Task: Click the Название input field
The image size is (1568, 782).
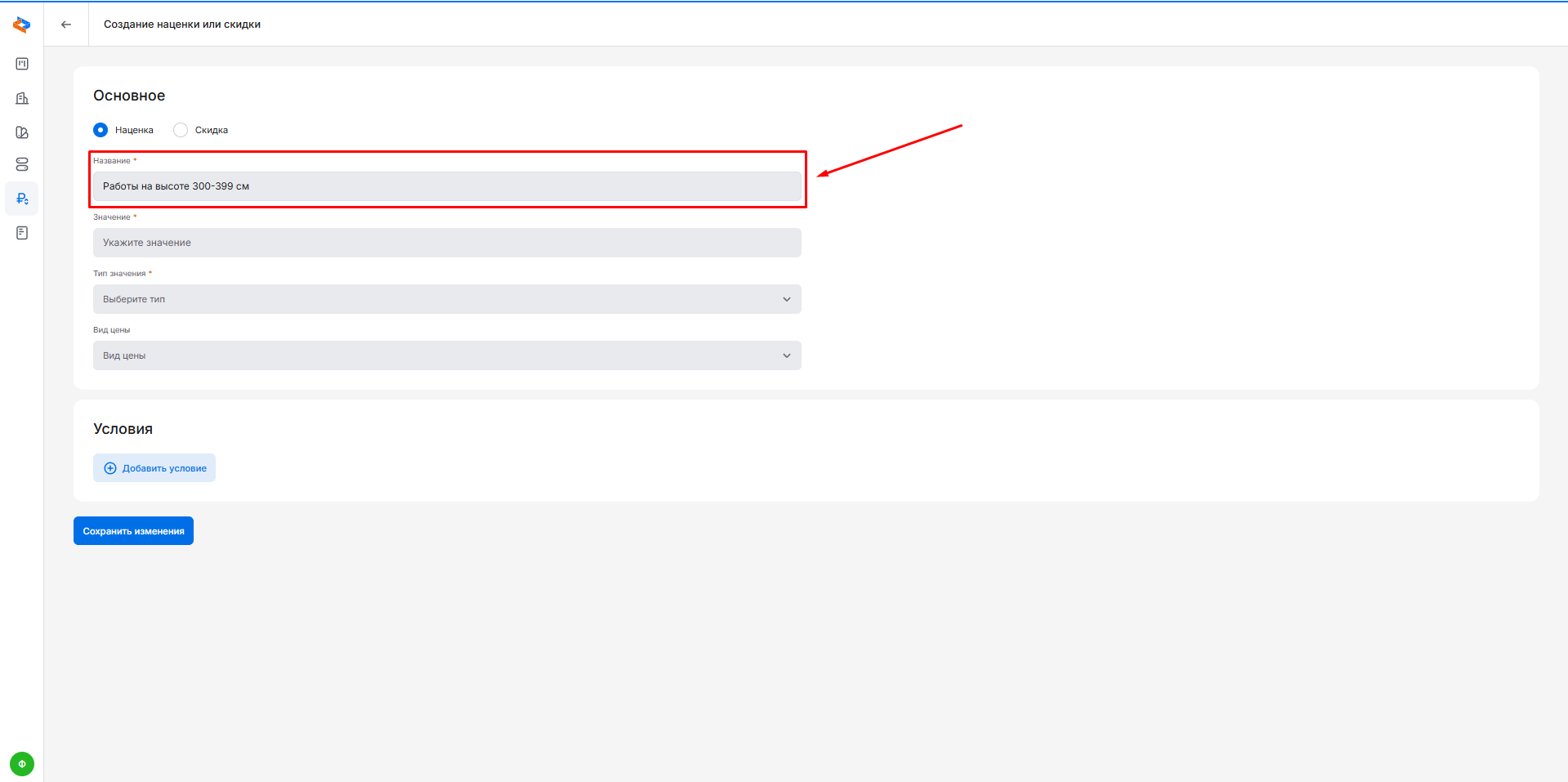Action: coord(446,186)
